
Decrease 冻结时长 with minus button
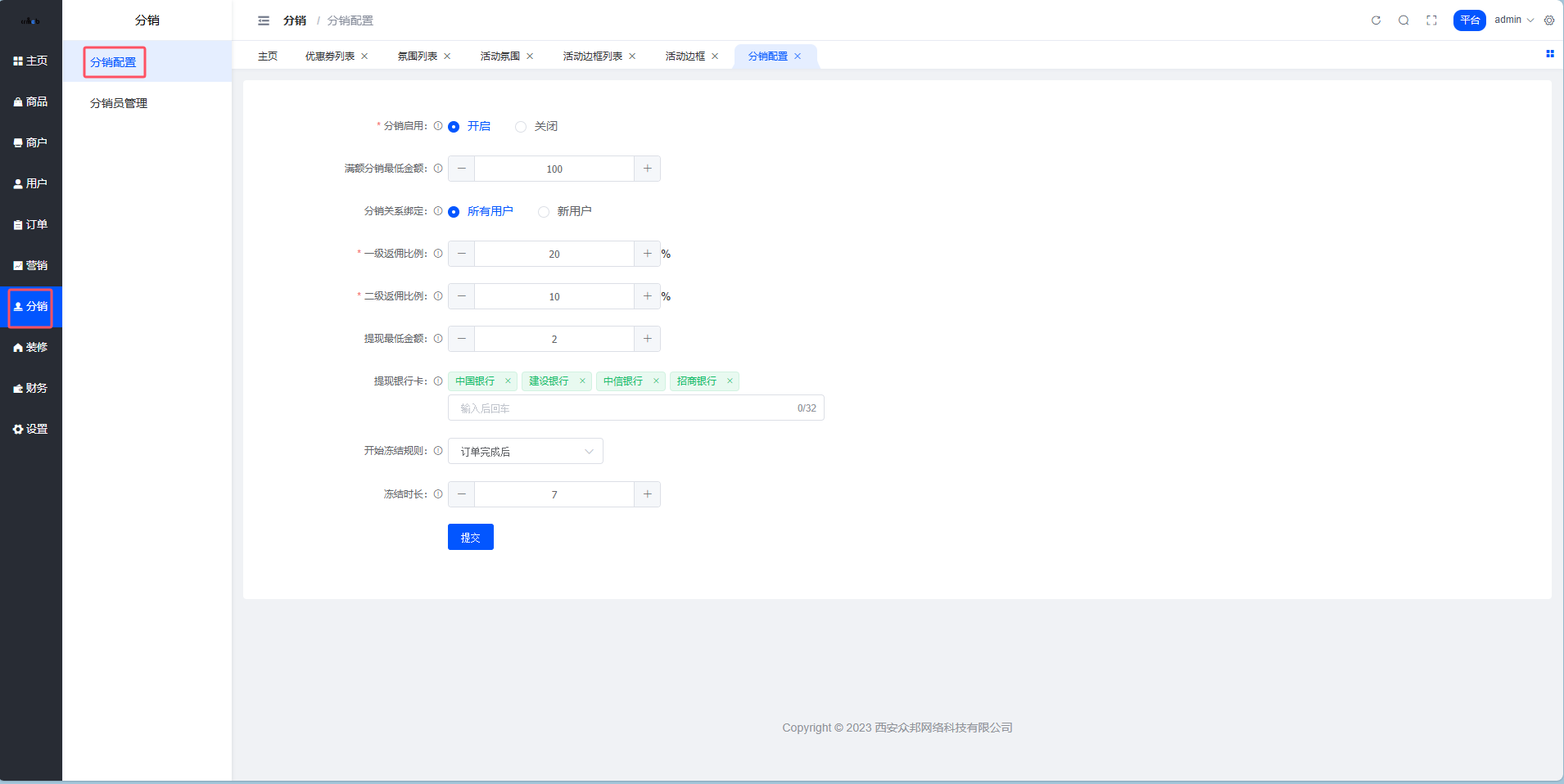(462, 494)
